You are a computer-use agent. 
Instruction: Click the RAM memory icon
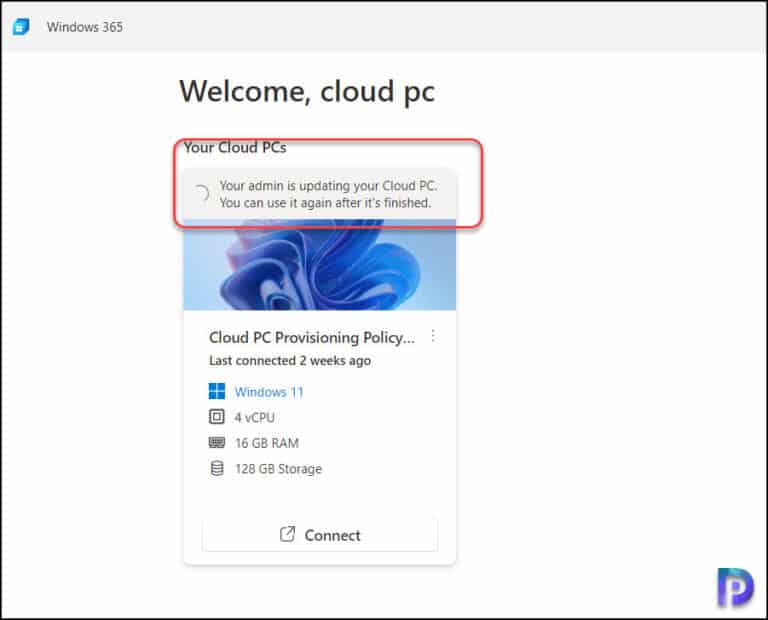coord(216,443)
